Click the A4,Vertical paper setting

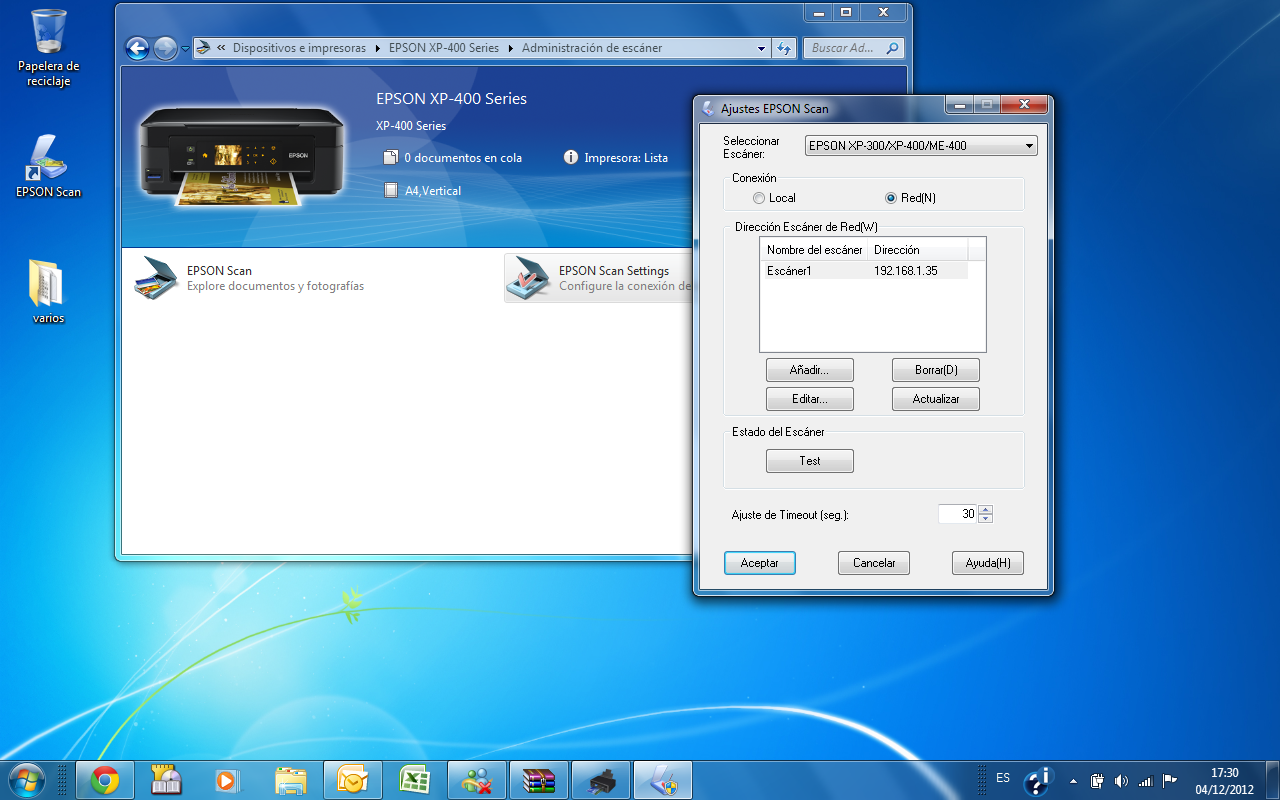(x=422, y=191)
